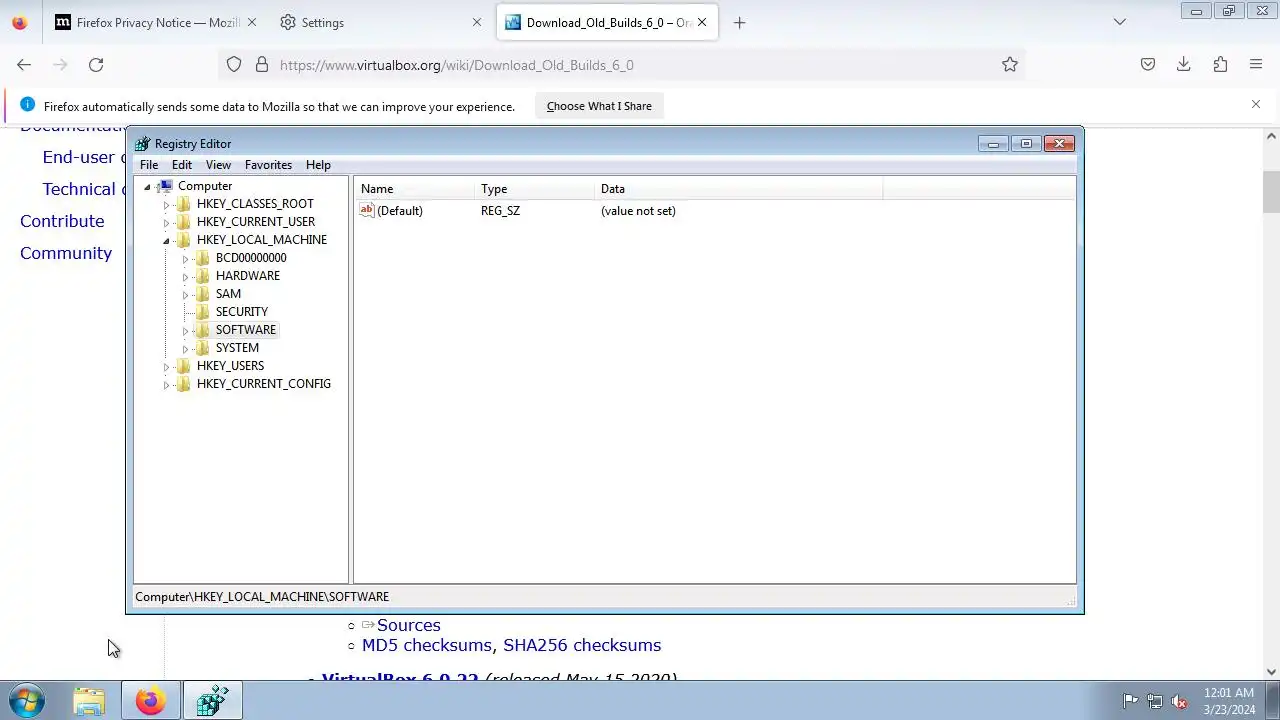Expand the HKEY_CLASSES_ROOT node arrow

point(166,205)
